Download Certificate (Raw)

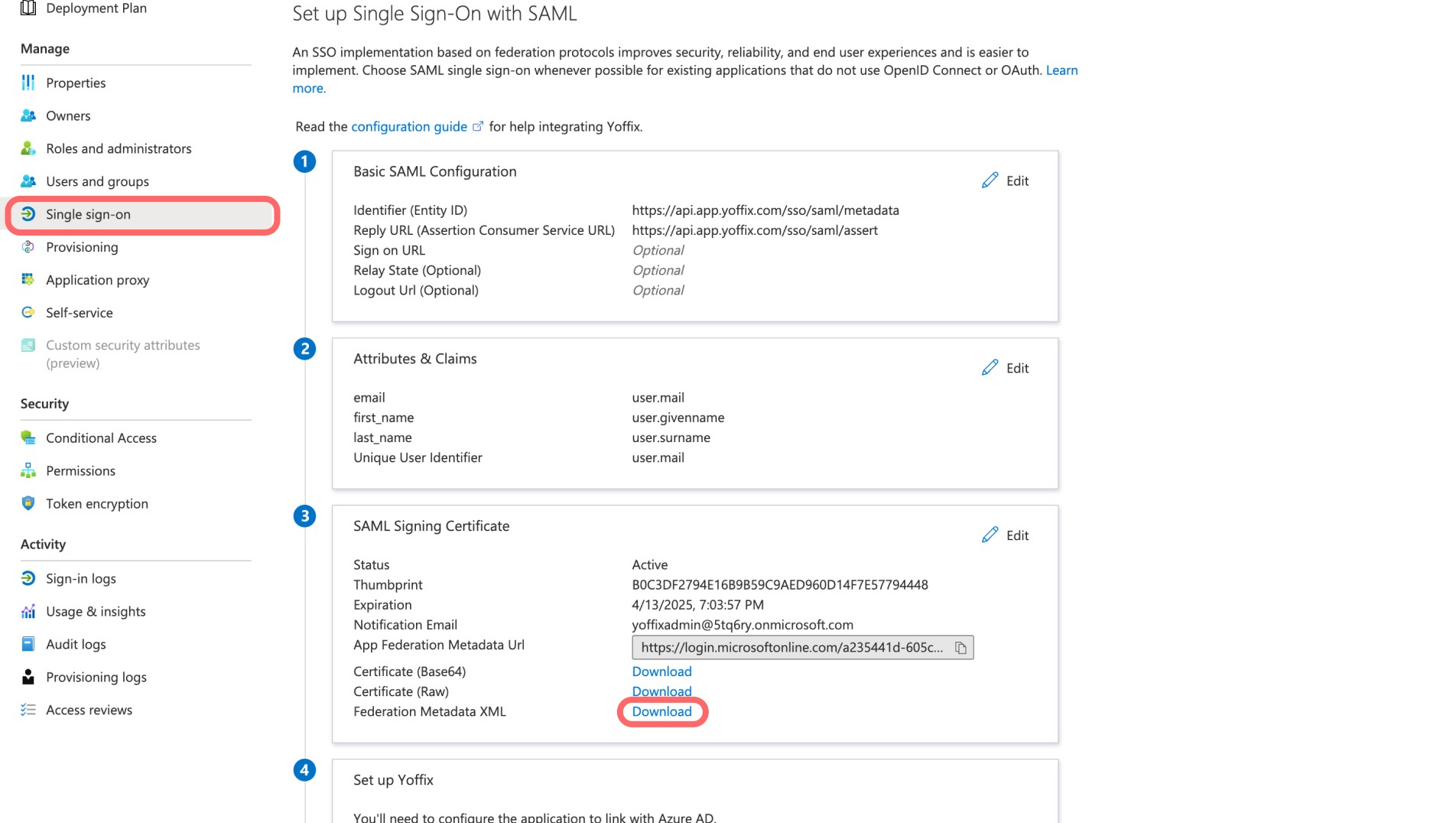click(x=661, y=691)
